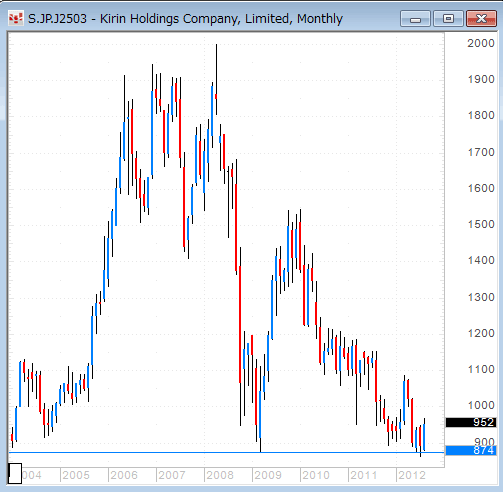
Task: Click the 1500 price scale label
Action: pyautogui.click(x=481, y=224)
